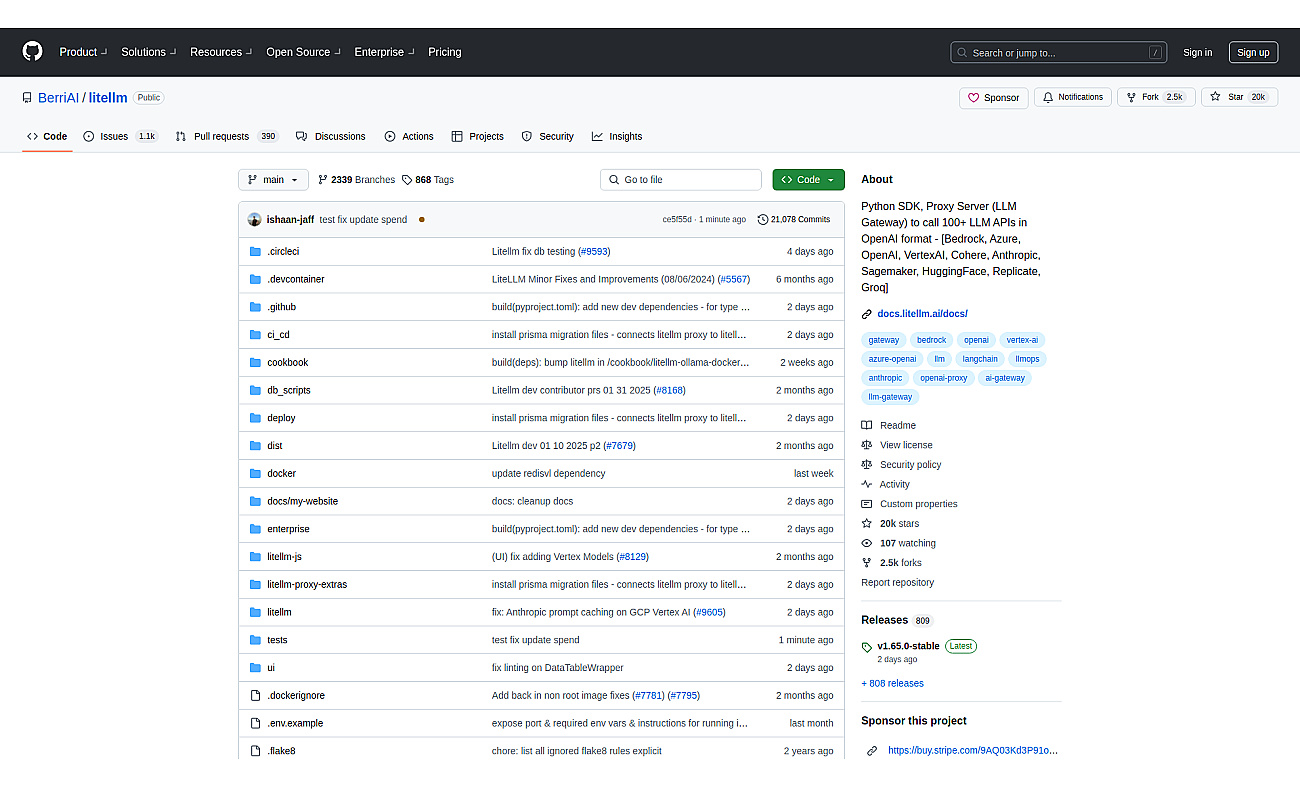This screenshot has height=788, width=1300.
Task: Open the Security tab
Action: pyautogui.click(x=548, y=136)
